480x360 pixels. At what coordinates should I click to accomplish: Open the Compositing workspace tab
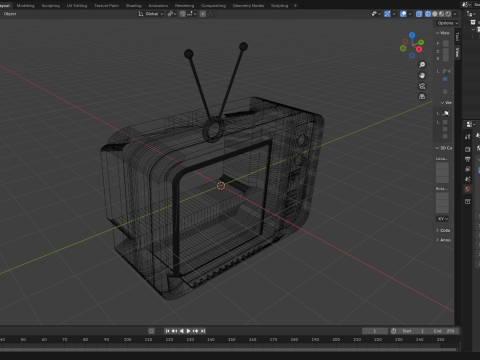(213, 5)
